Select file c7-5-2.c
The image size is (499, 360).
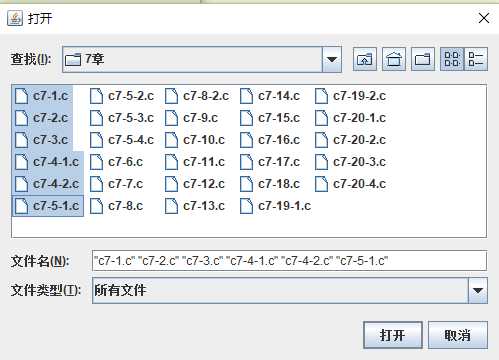(122, 96)
